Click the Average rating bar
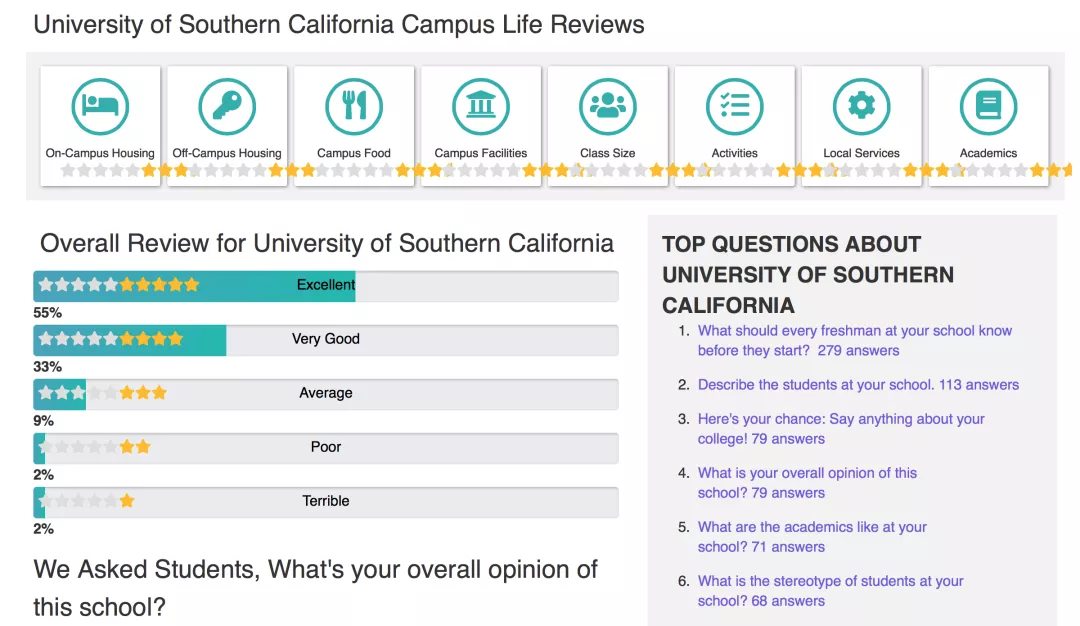This screenshot has height=626, width=1080. click(x=326, y=393)
